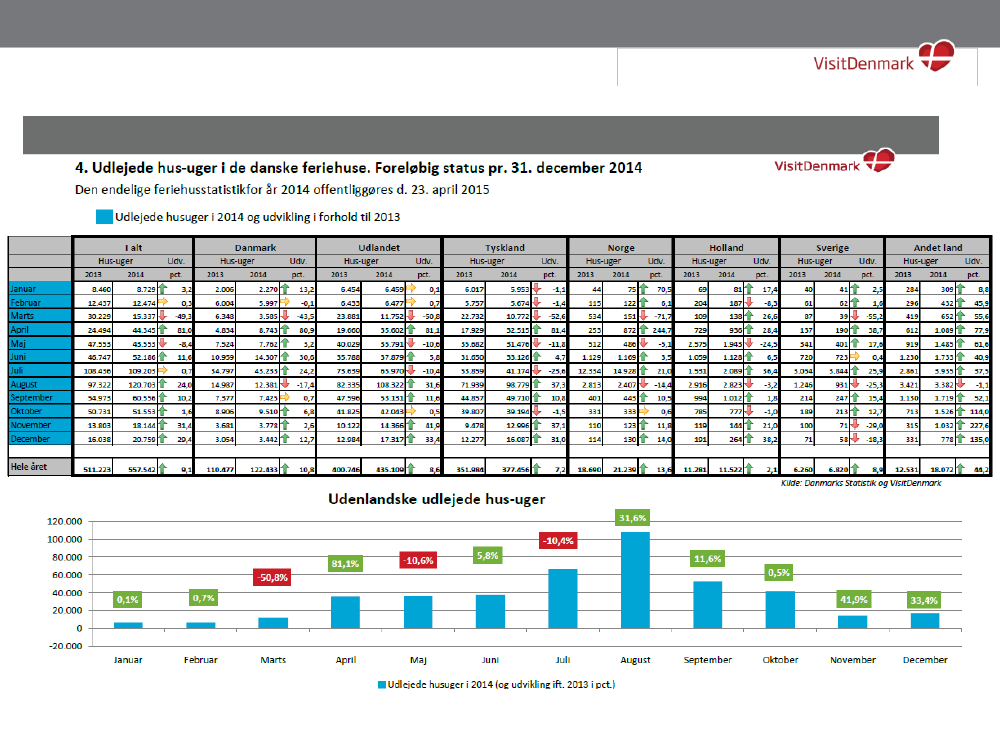Viewport: 1000px width, 750px height.
Task: Click the 'April' row label in the table
Action: pos(40,330)
